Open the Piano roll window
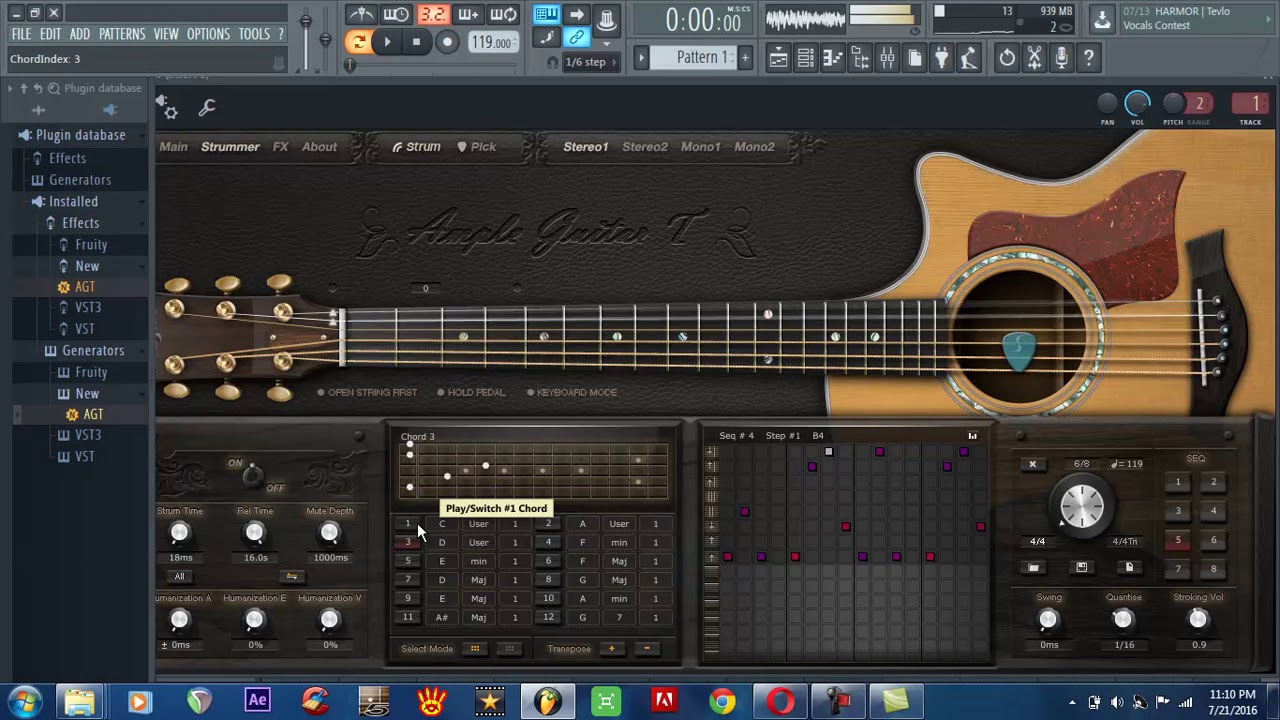 832,58
